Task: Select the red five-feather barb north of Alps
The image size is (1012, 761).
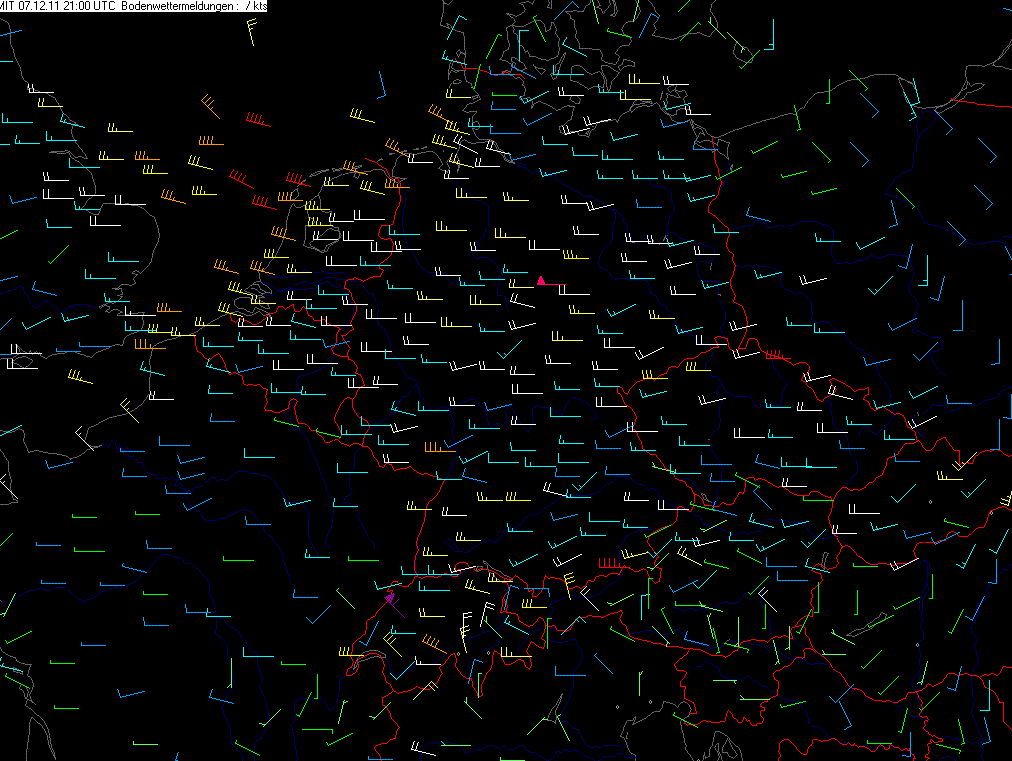Action: point(608,565)
